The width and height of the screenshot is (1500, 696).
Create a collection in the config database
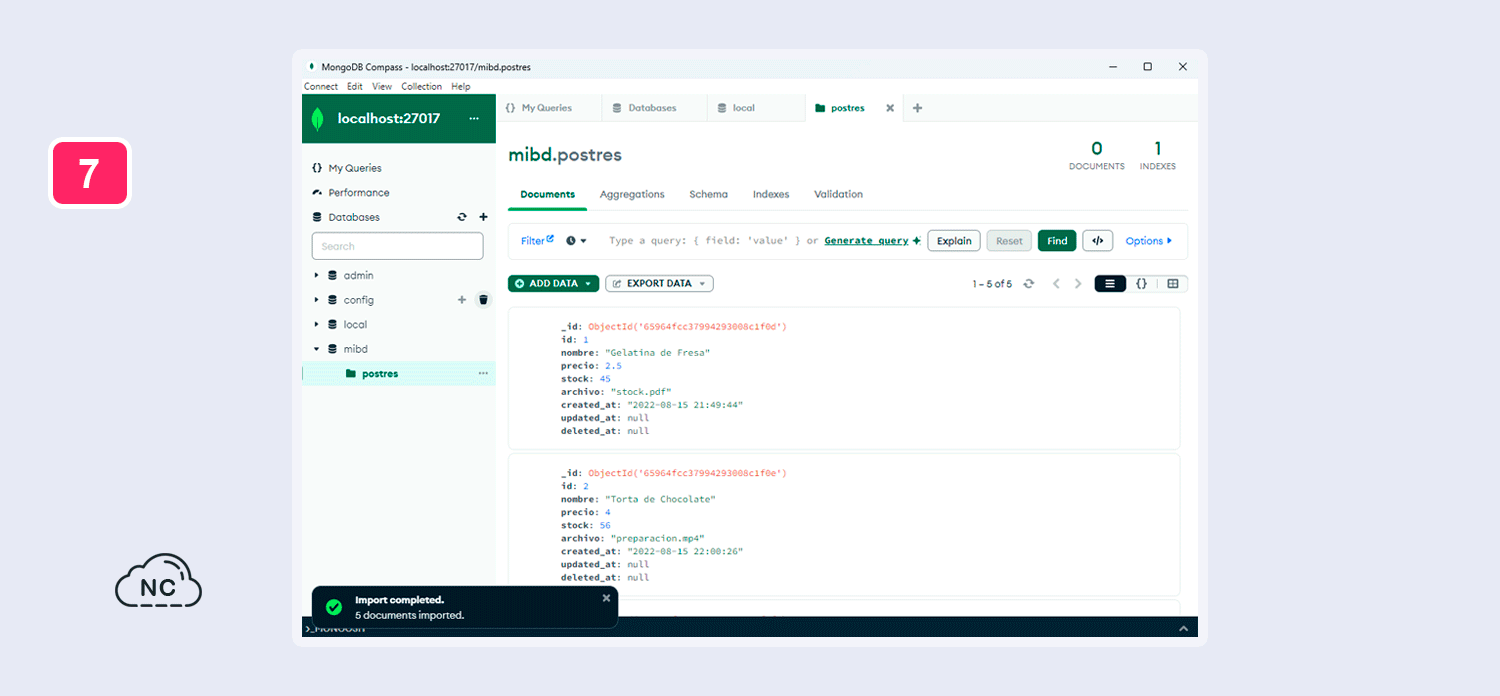(462, 299)
